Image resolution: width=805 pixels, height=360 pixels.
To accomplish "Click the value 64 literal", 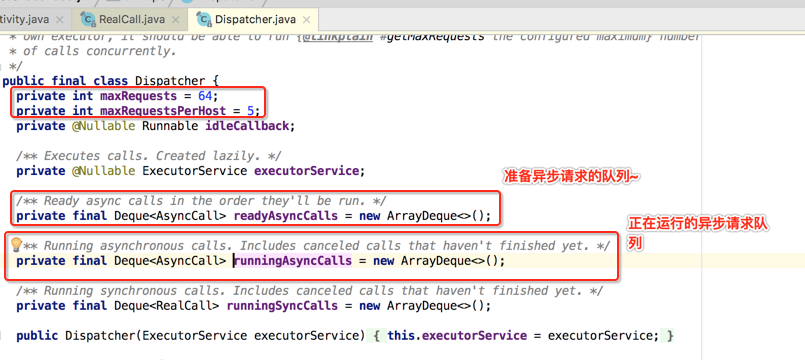I will click(x=205, y=96).
